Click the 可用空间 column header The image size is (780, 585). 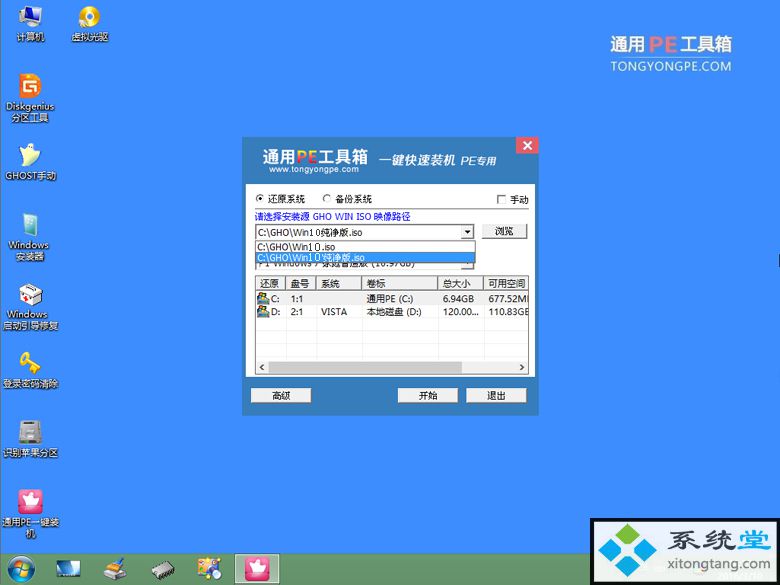point(506,284)
